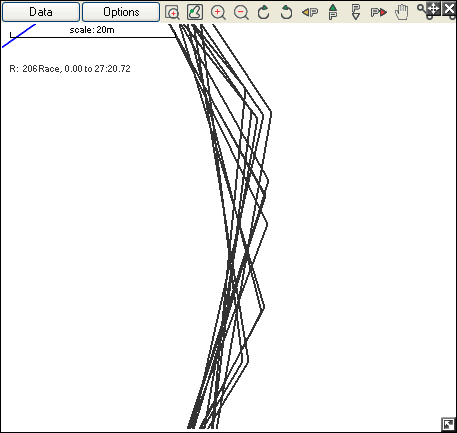Close the map panel with X
Image resolution: width=457 pixels, height=433 pixels.
tap(449, 8)
